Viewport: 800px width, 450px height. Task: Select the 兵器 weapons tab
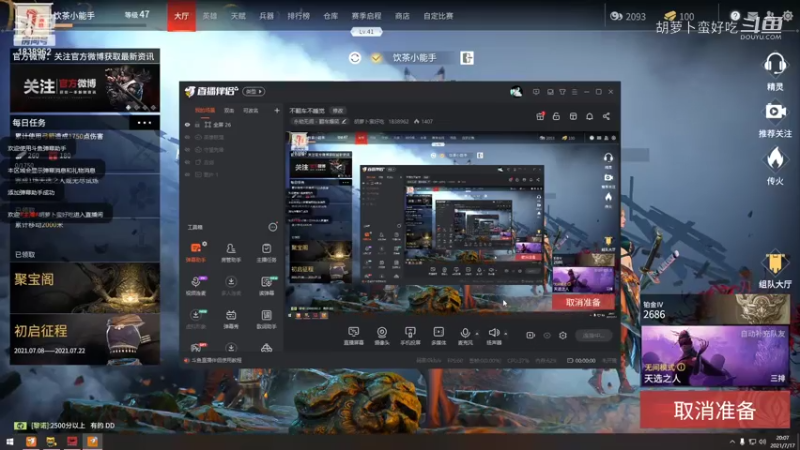pyautogui.click(x=267, y=16)
